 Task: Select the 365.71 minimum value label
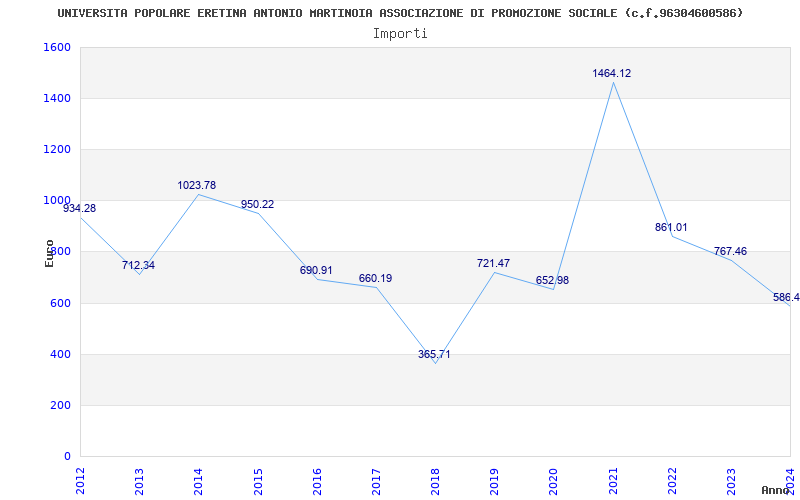[434, 355]
